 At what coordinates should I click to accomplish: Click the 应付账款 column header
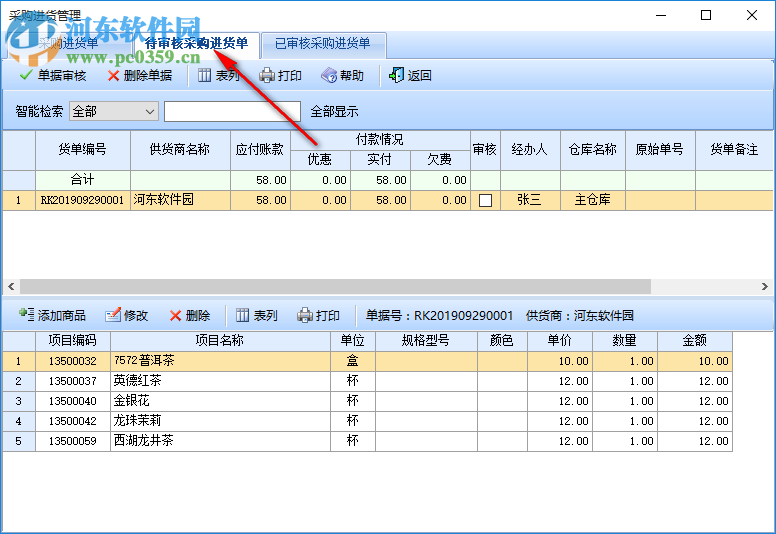(x=260, y=150)
